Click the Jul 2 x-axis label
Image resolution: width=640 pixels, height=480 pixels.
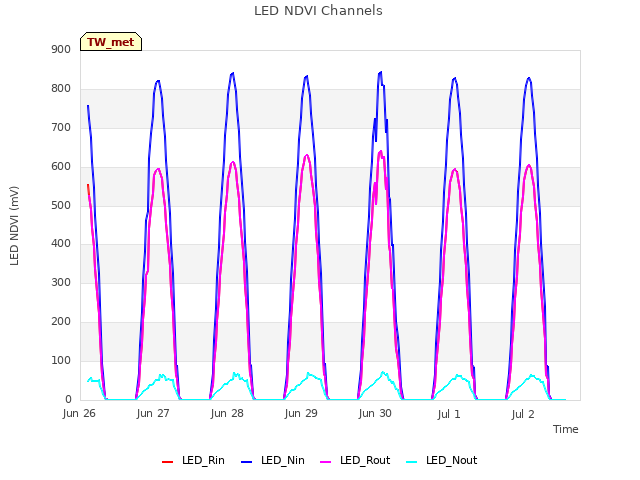(523, 414)
